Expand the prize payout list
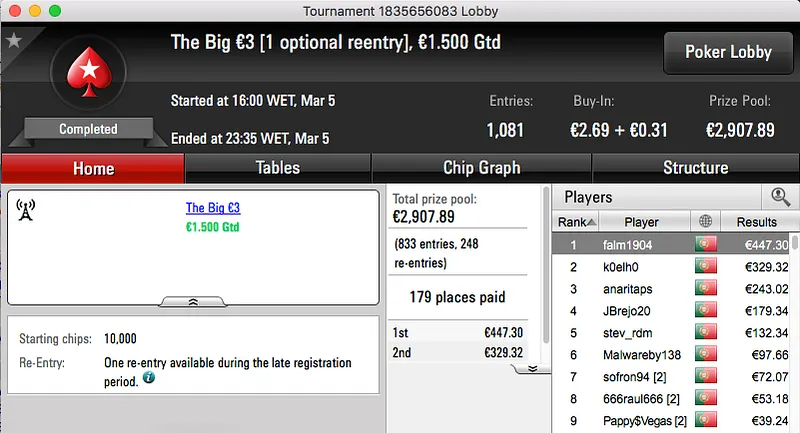800x433 pixels. (x=533, y=368)
